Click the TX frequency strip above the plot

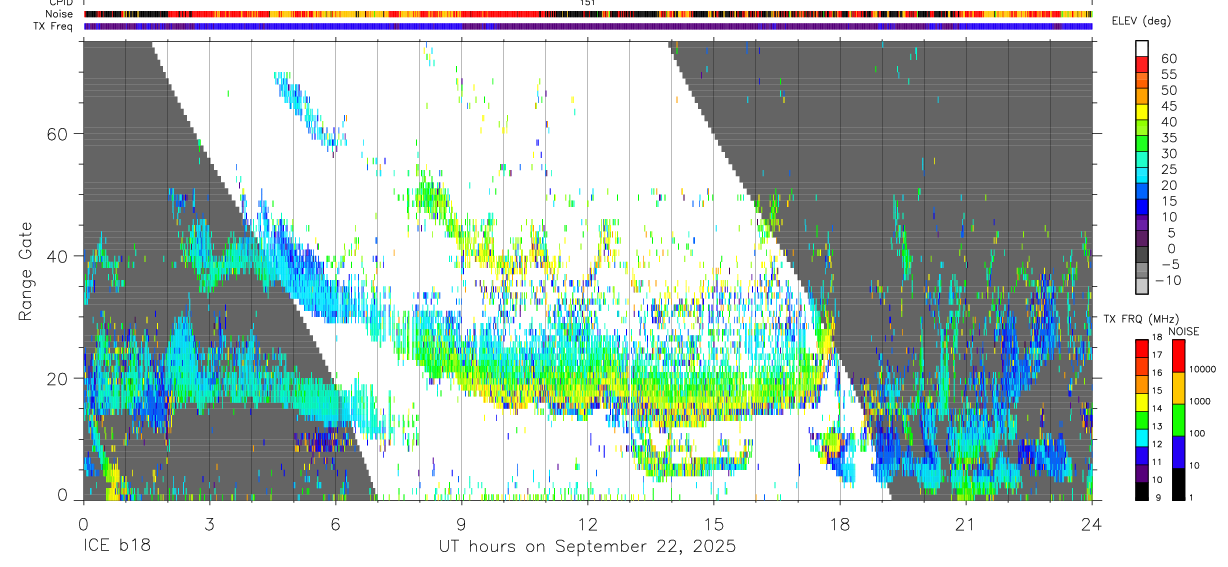click(588, 26)
